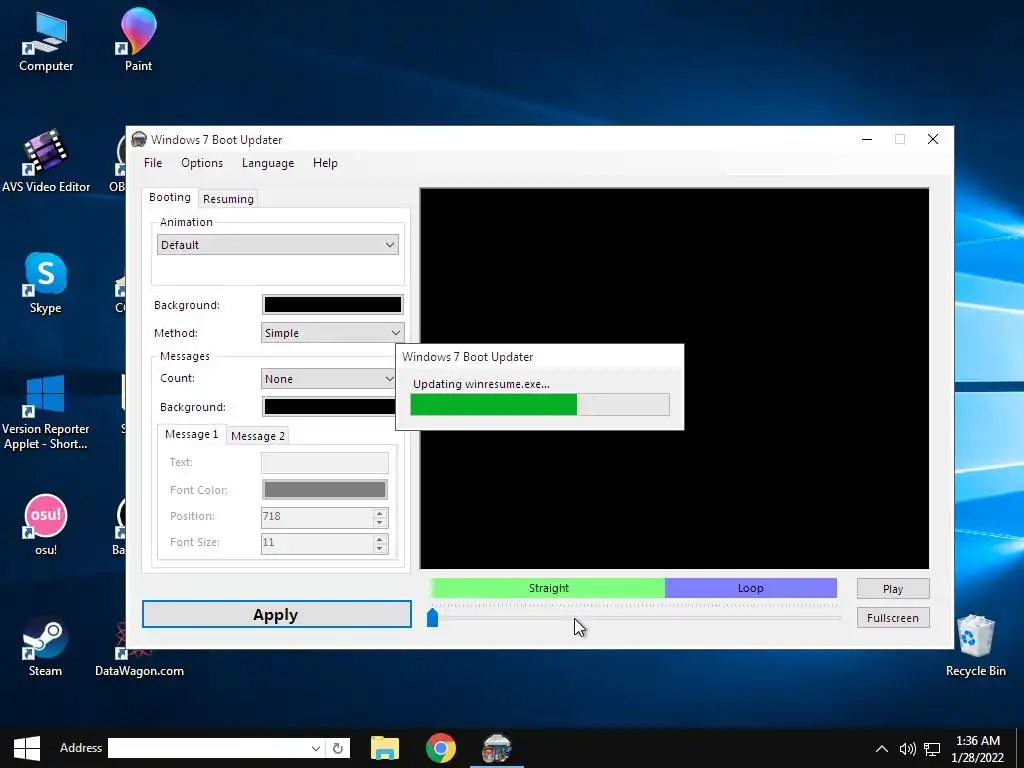Click the updating winresume.exe progress bar
Image resolution: width=1024 pixels, height=768 pixels.
pos(539,404)
